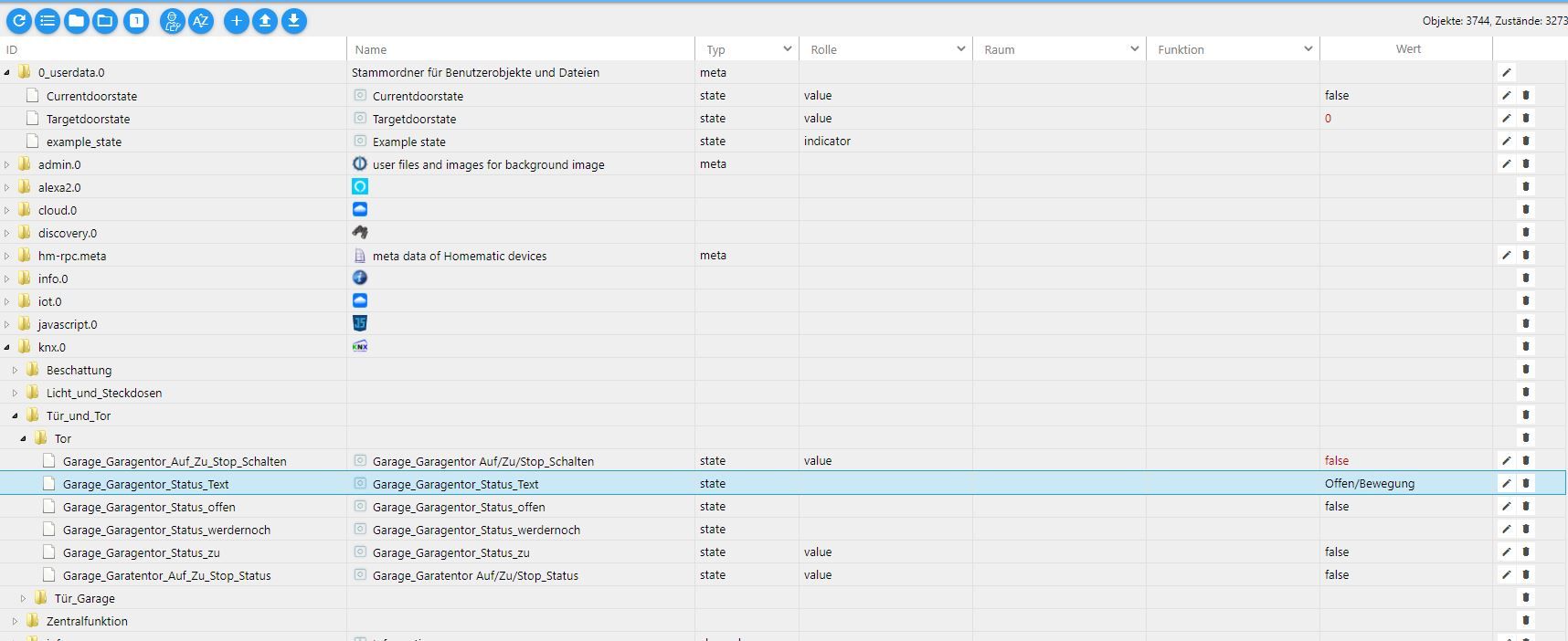The width and height of the screenshot is (1568, 641).
Task: Expand the admin.0 tree node
Action: 7,164
